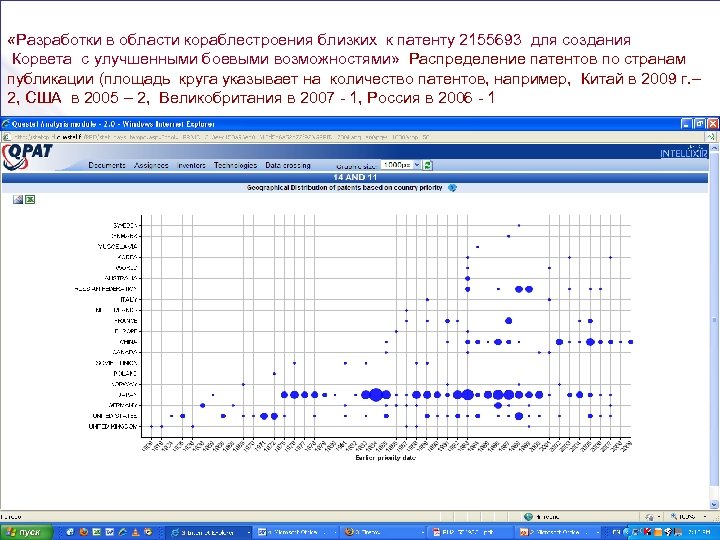Select the largest United States bubble near 1998
This screenshot has height=540, width=720.
click(x=519, y=416)
